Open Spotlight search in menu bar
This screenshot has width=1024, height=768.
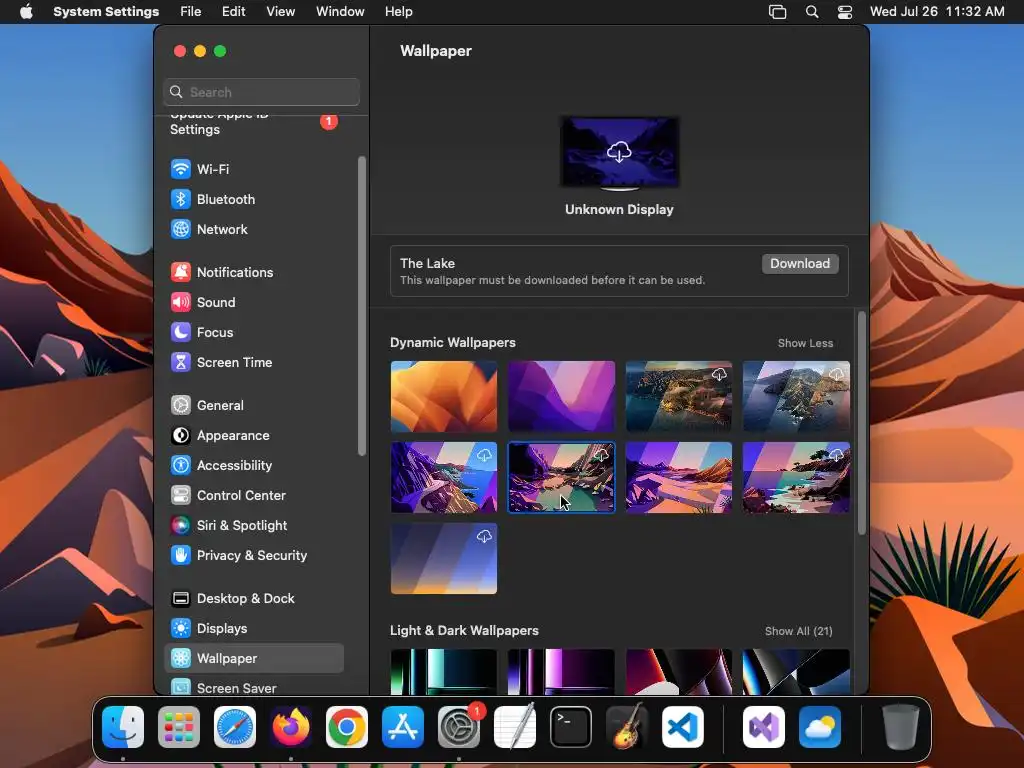(x=812, y=12)
